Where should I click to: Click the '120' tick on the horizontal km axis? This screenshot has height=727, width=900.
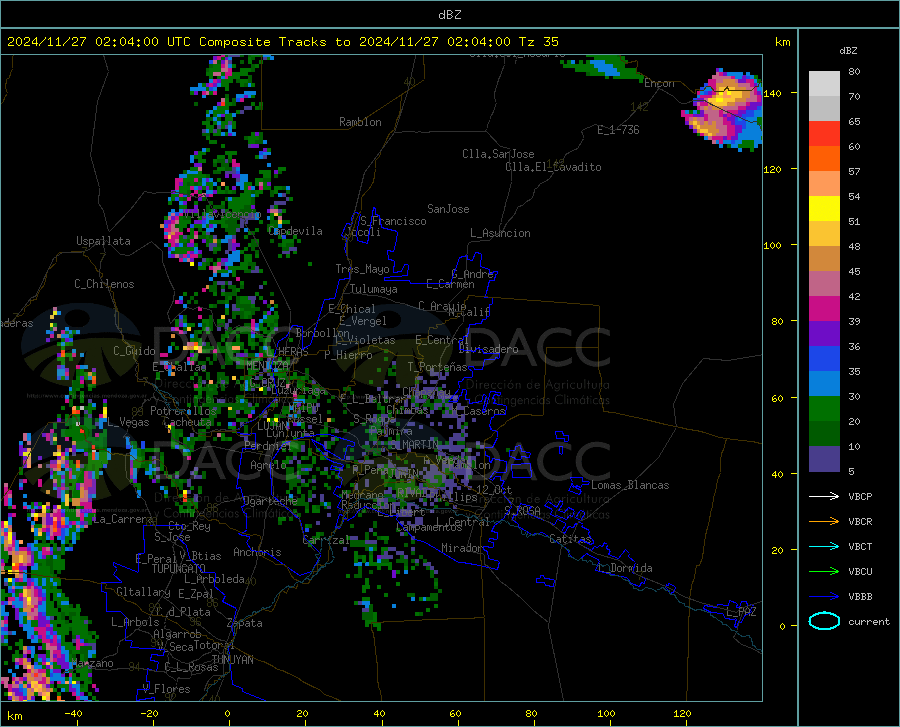tap(682, 713)
